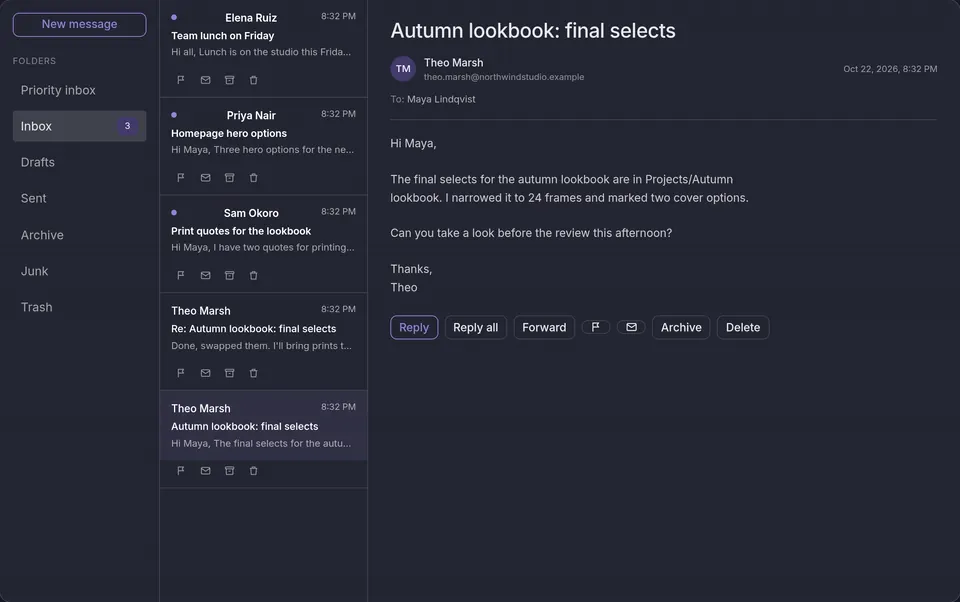This screenshot has height=602, width=960.
Task: Go to the Sent folder
Action: (80, 198)
